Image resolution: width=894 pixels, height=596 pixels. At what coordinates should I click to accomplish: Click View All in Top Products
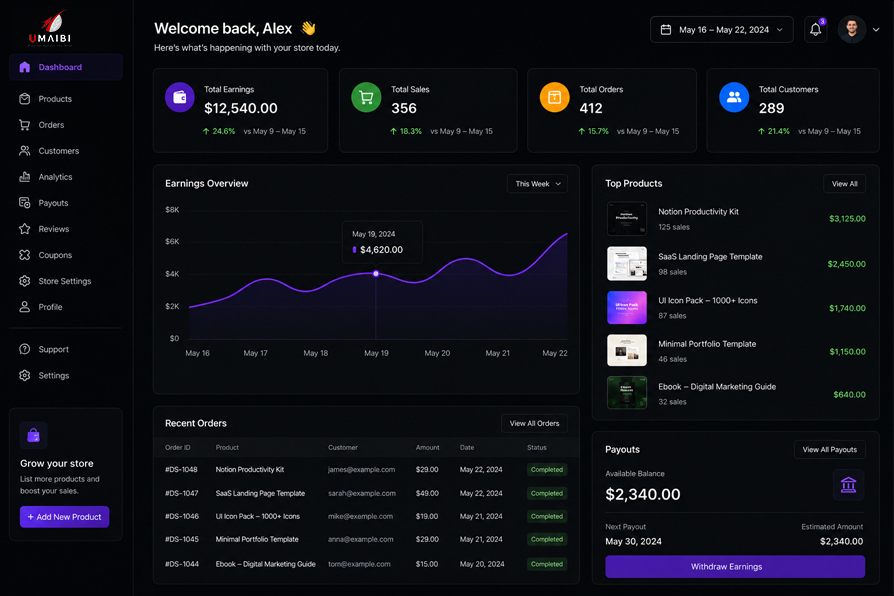pyautogui.click(x=844, y=184)
